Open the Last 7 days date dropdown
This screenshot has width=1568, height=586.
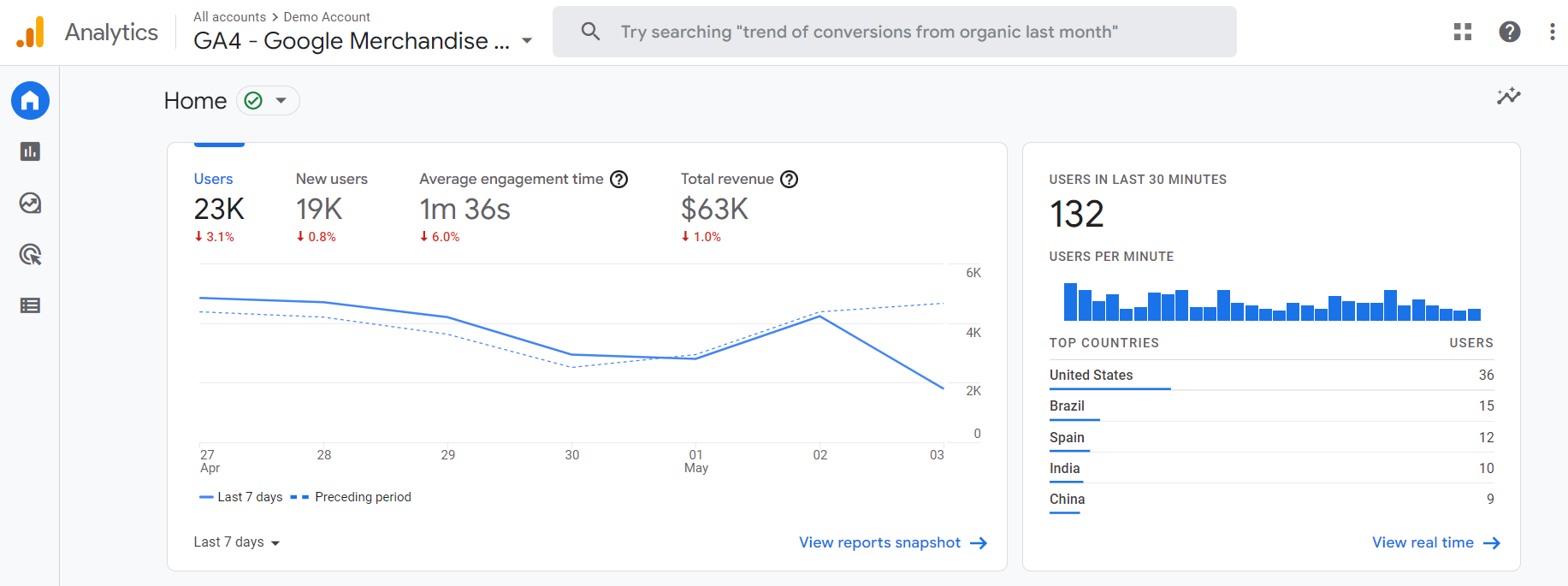pyautogui.click(x=237, y=542)
